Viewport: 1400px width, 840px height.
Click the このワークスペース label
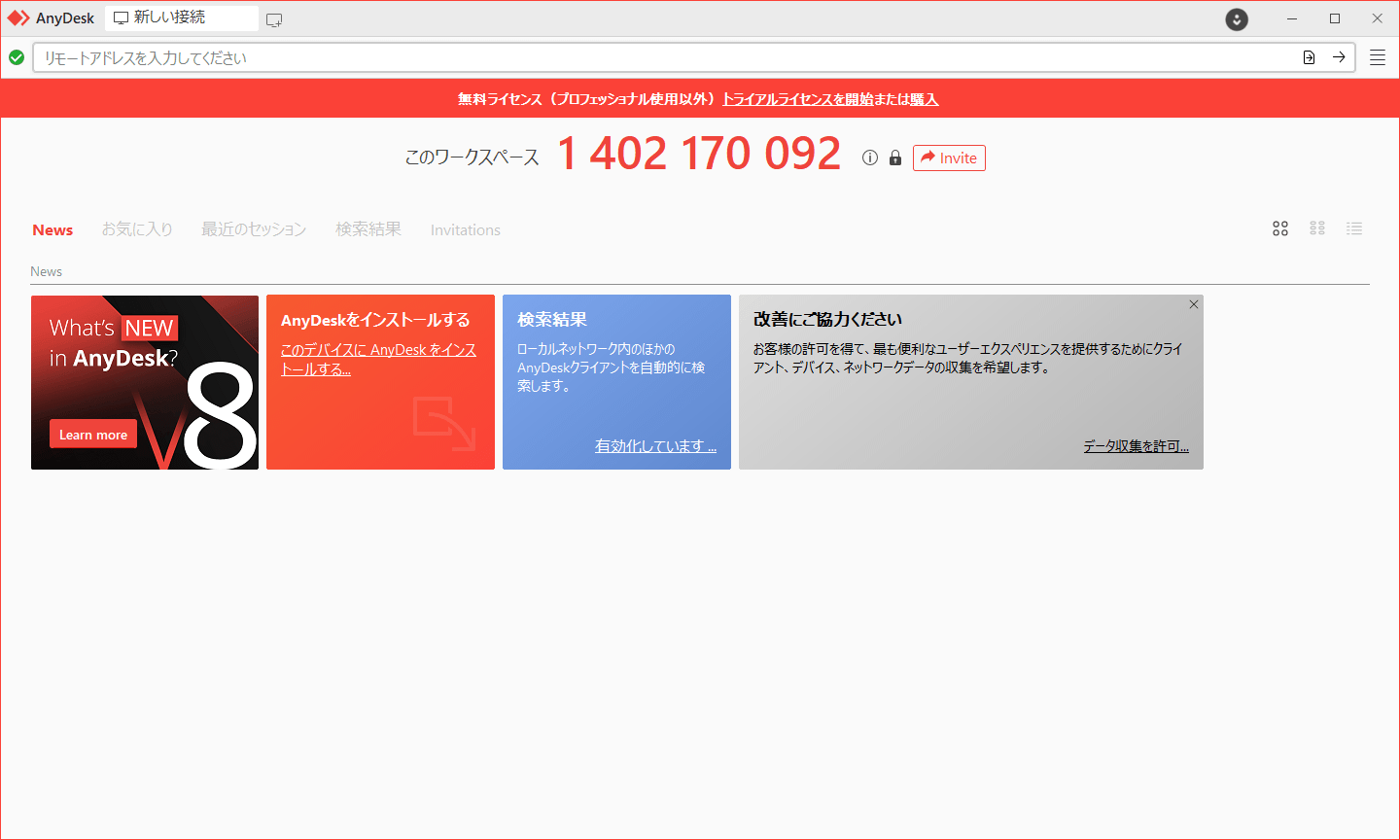click(x=472, y=157)
